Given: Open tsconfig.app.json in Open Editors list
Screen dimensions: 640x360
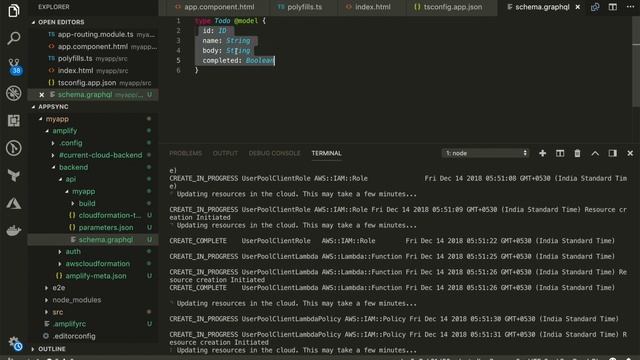Looking at the screenshot, I should [93, 83].
